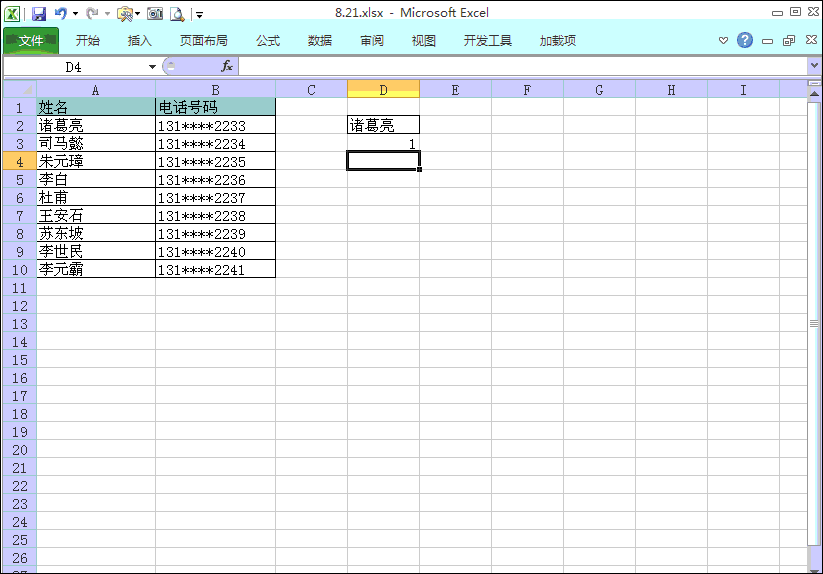Image resolution: width=823 pixels, height=574 pixels.
Task: Select cell containing 朱元璋
Action: [x=96, y=161]
